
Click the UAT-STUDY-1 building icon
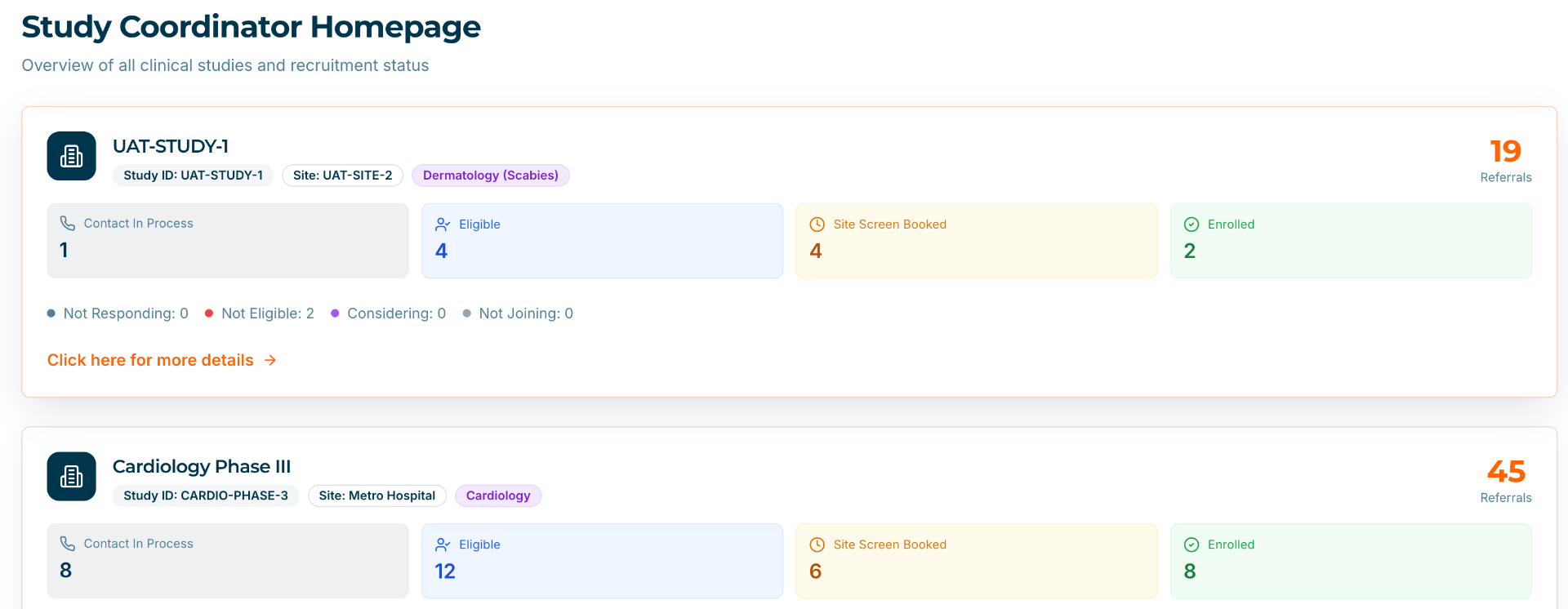pos(72,156)
